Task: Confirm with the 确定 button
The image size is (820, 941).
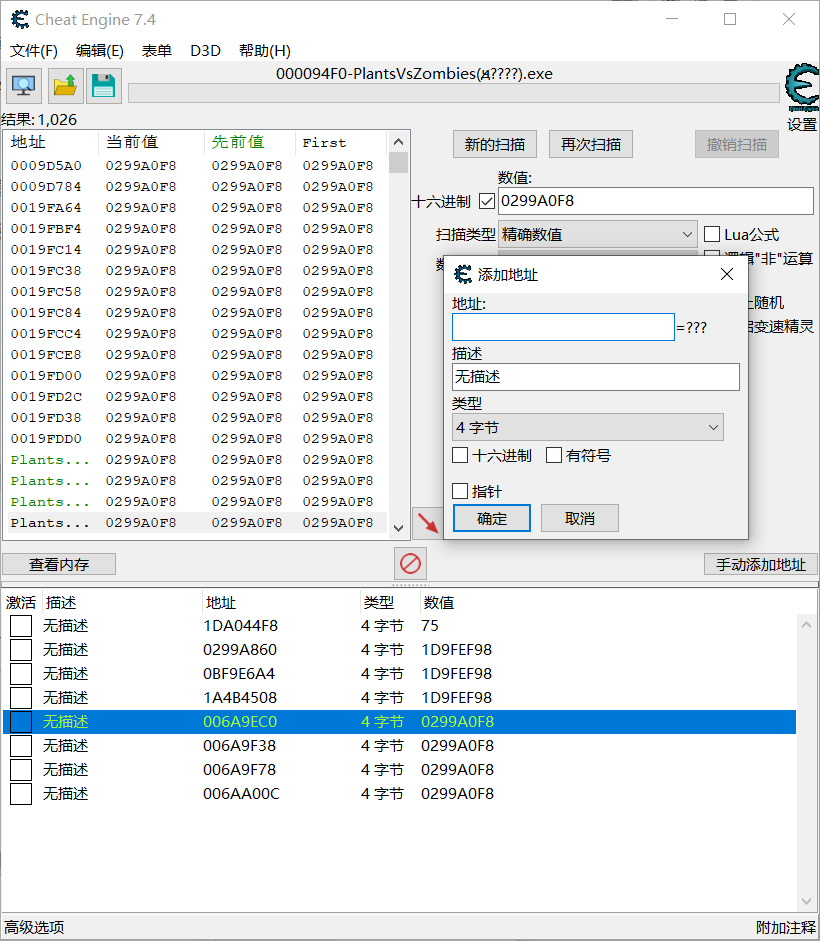Action: (492, 518)
